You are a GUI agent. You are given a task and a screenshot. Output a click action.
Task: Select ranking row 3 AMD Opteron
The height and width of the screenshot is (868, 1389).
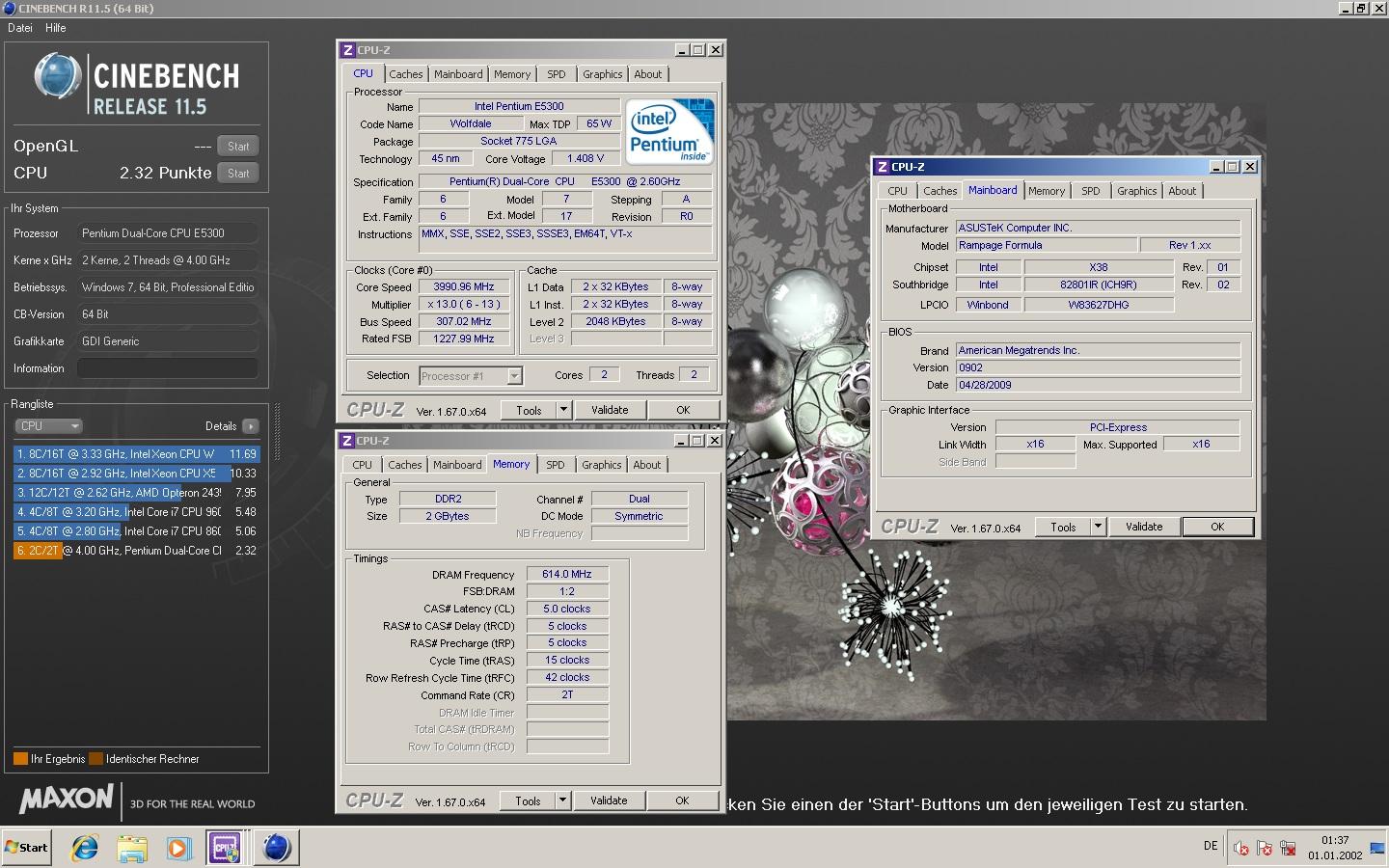[x=136, y=493]
